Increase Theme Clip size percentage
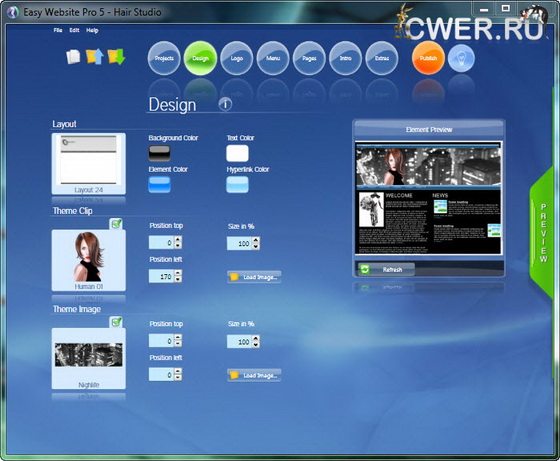 tap(256, 240)
